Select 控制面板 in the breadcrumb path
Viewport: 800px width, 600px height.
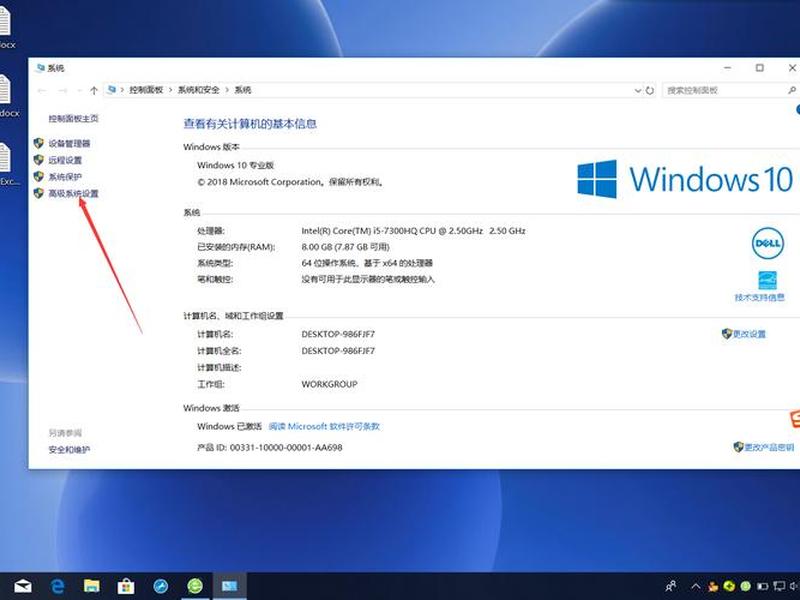tap(146, 90)
